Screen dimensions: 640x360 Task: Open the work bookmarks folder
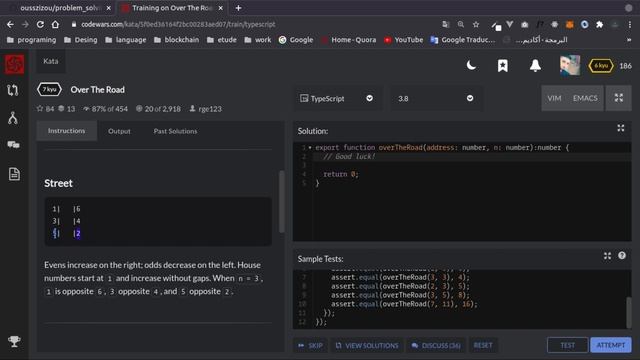(258, 40)
